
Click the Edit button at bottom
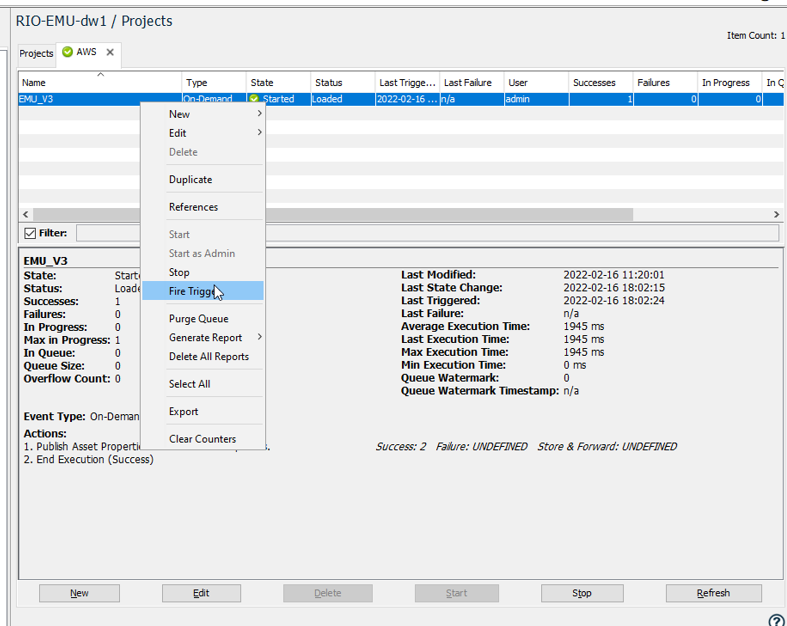tap(201, 593)
